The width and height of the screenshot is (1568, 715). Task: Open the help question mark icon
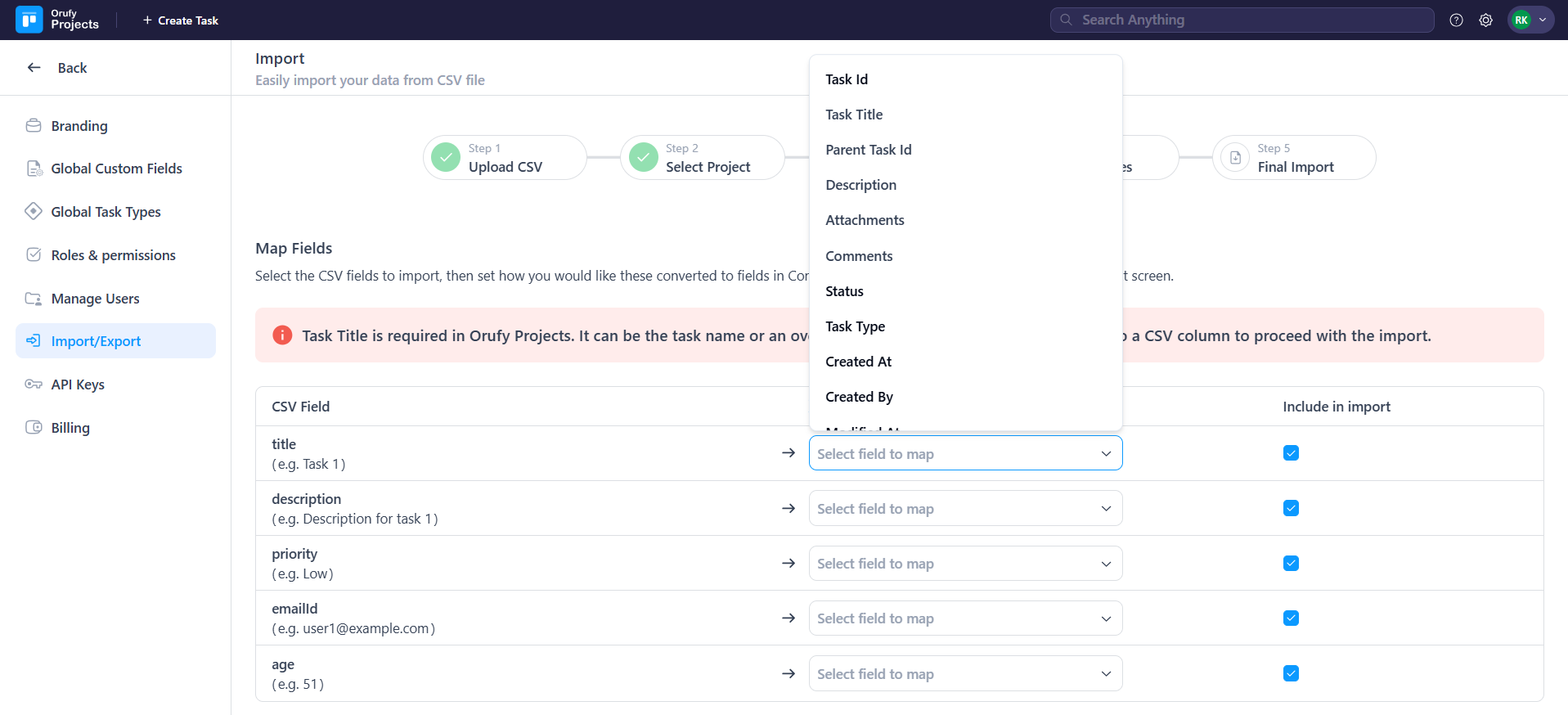[x=1456, y=20]
